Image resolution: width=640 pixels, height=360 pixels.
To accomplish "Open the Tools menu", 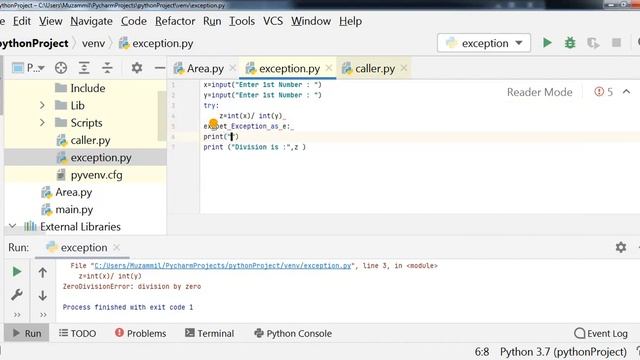I will tap(242, 21).
